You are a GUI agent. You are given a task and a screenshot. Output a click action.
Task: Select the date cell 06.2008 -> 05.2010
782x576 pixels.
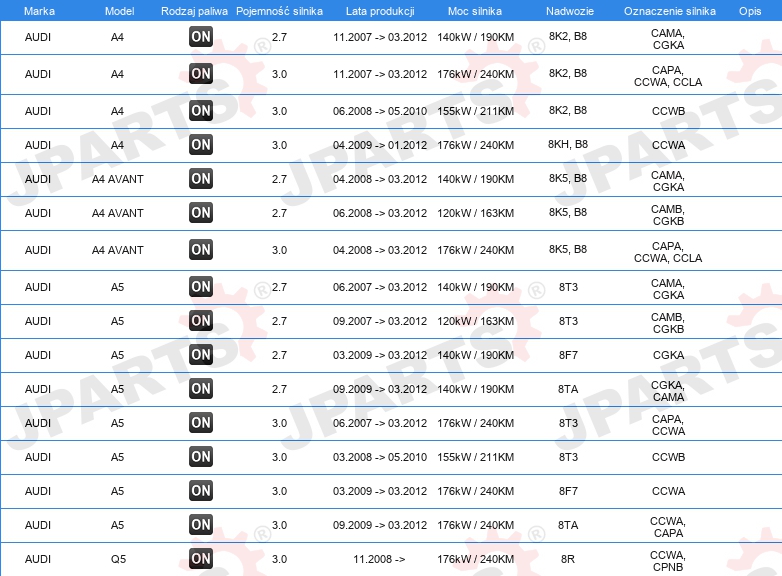[380, 111]
